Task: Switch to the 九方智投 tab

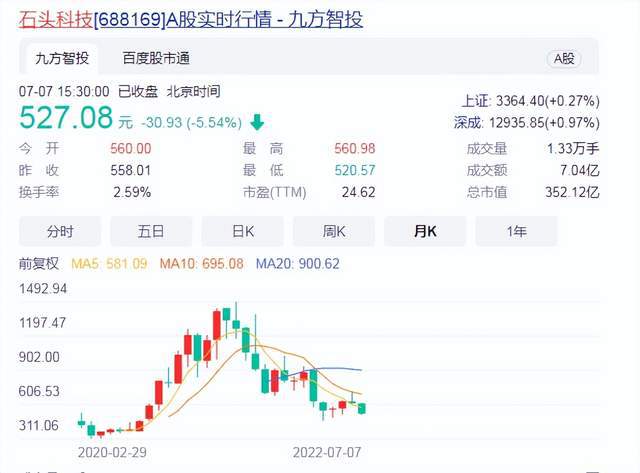Action: [62, 58]
